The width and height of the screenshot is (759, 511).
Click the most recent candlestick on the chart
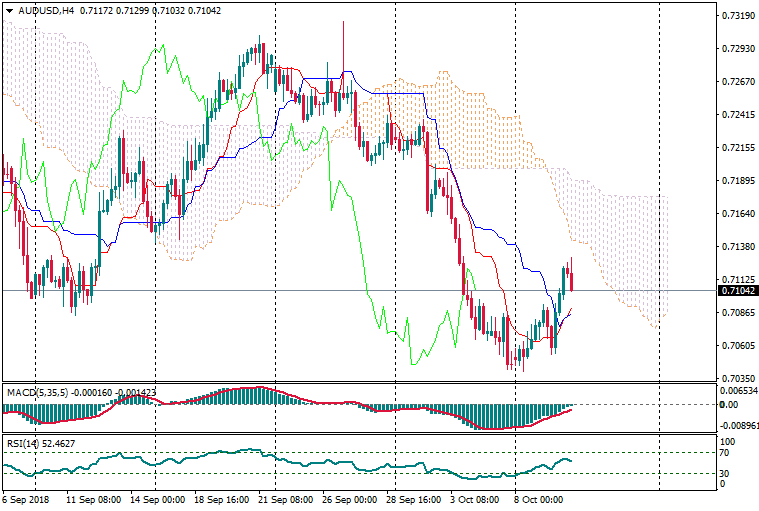tap(571, 277)
